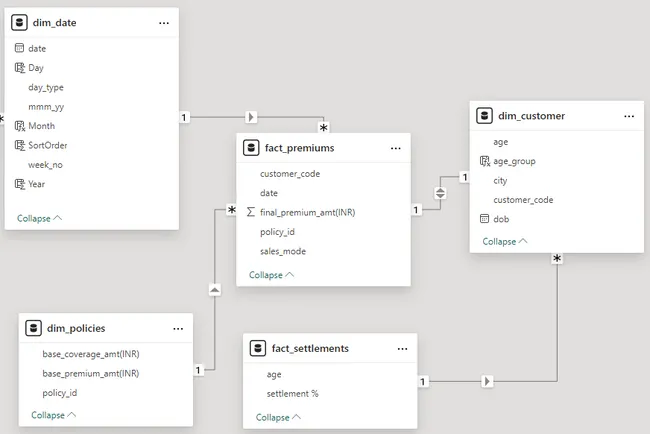Click calculated column icon next to age_group
This screenshot has width=650, height=434.
tap(485, 161)
